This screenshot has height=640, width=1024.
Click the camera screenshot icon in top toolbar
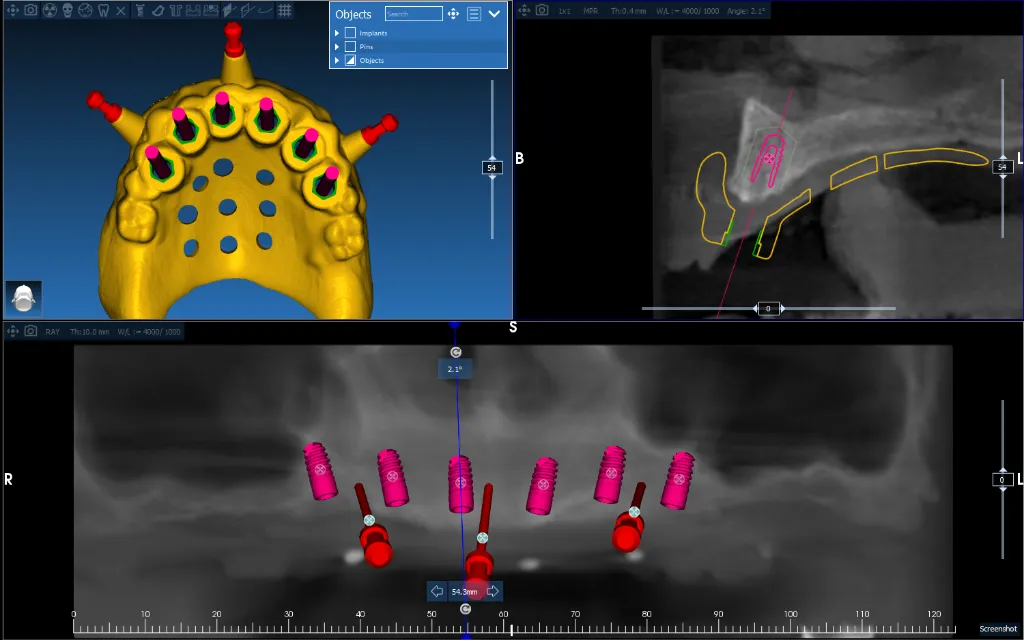coord(31,8)
